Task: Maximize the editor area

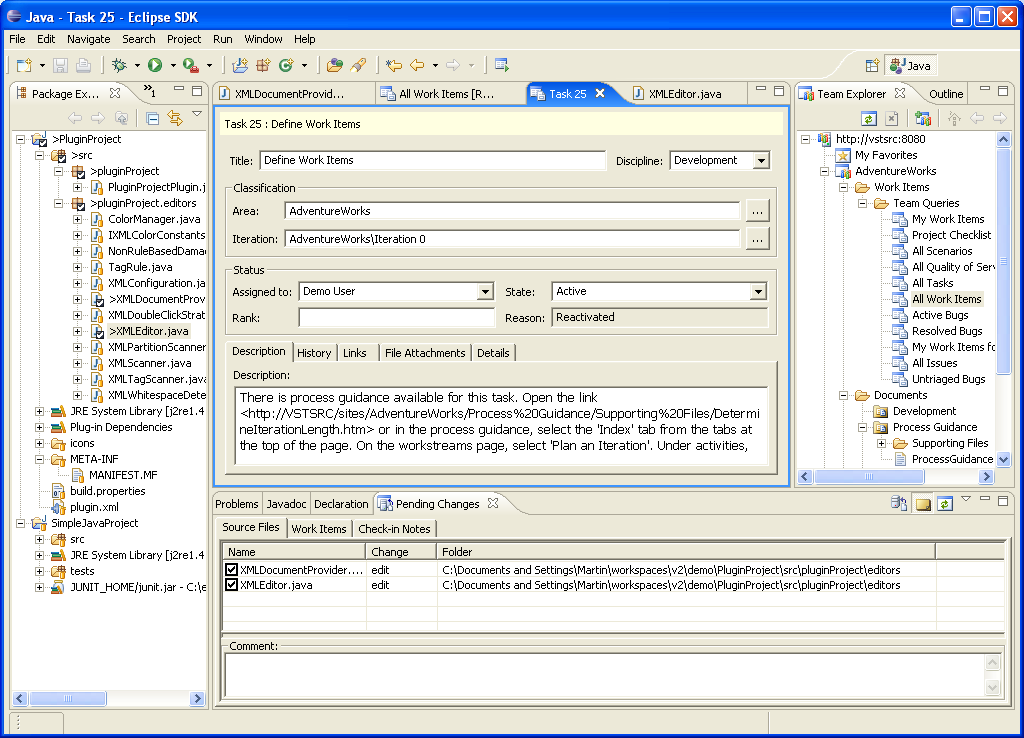Action: 778,91
